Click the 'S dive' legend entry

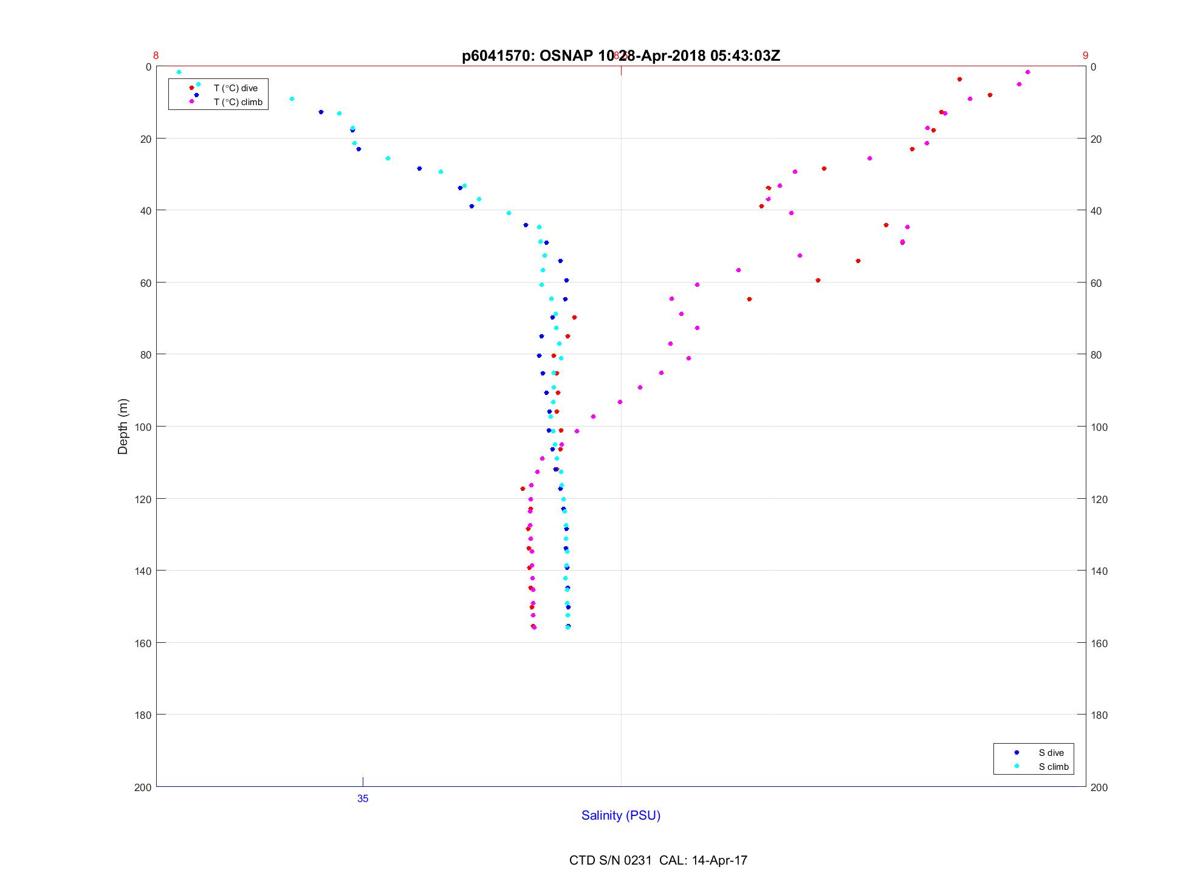[1051, 752]
